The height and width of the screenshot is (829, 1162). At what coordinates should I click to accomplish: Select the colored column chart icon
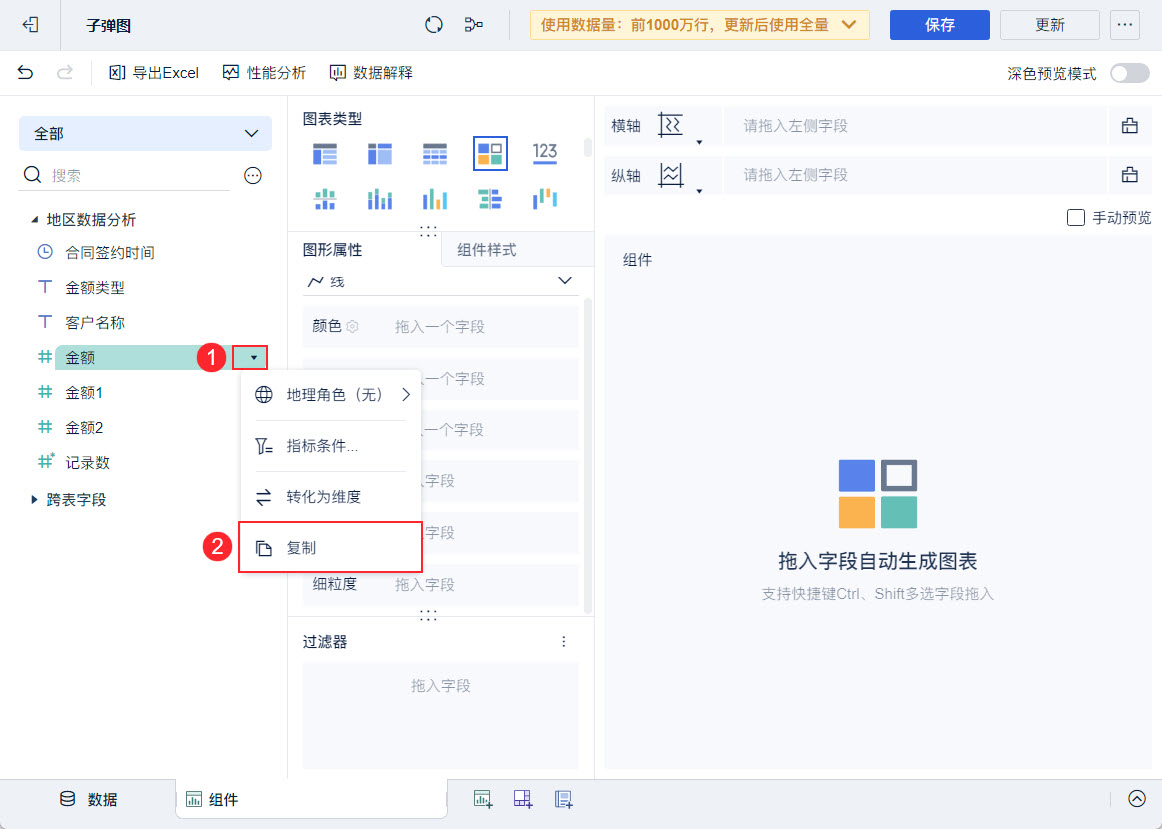(434, 199)
